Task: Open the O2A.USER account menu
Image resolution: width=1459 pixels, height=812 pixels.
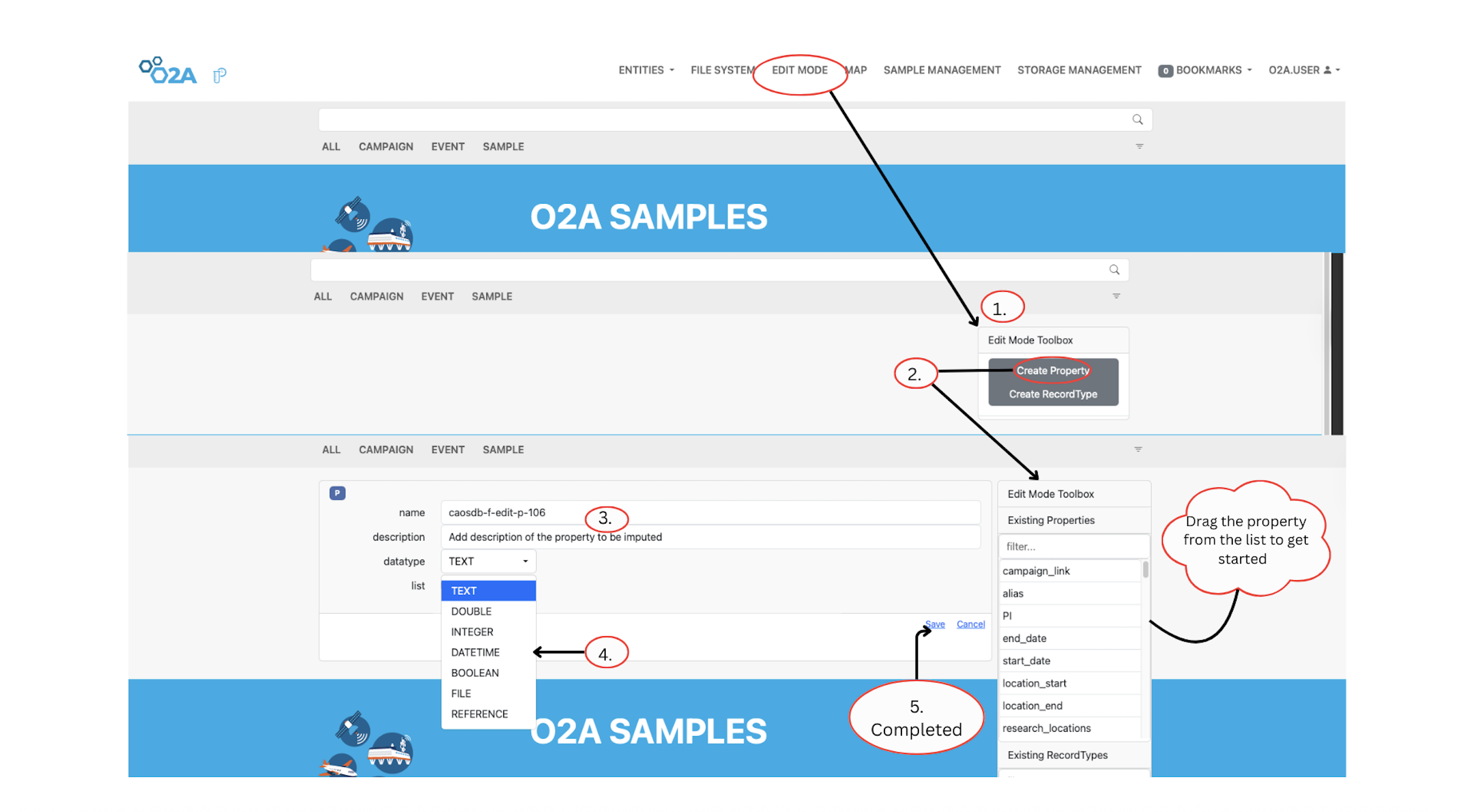Action: coord(1303,70)
